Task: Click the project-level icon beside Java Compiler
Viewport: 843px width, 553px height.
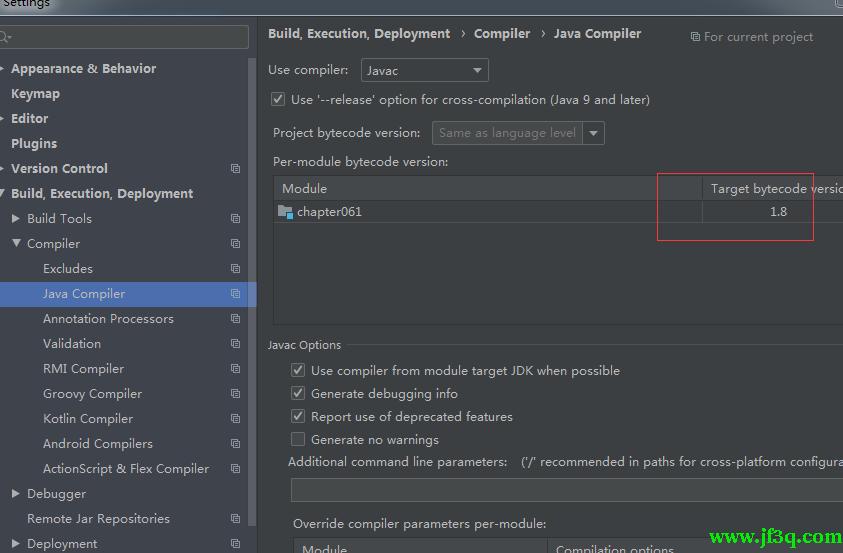Action: (235, 294)
